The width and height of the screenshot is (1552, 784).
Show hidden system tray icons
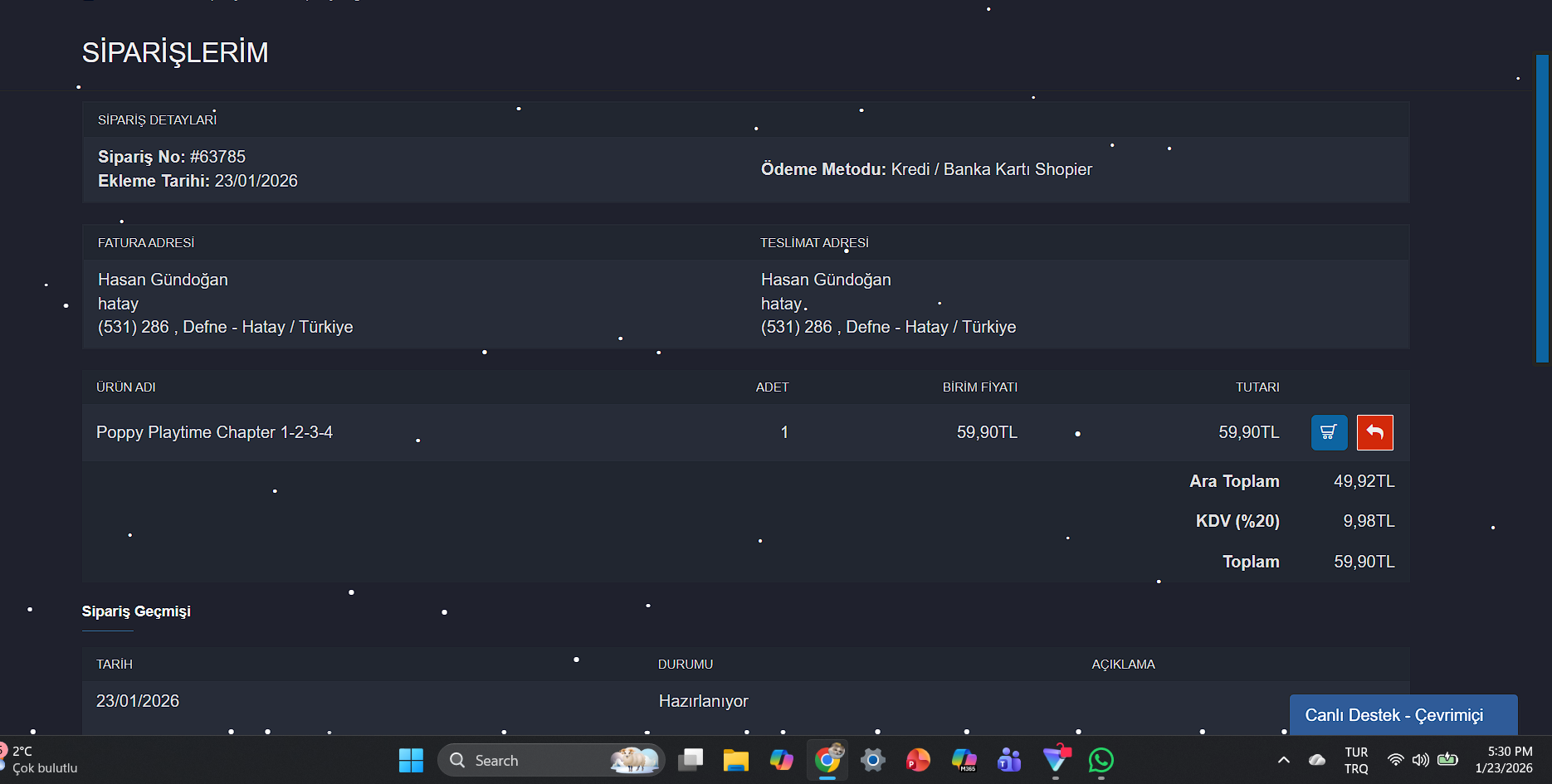1284,760
